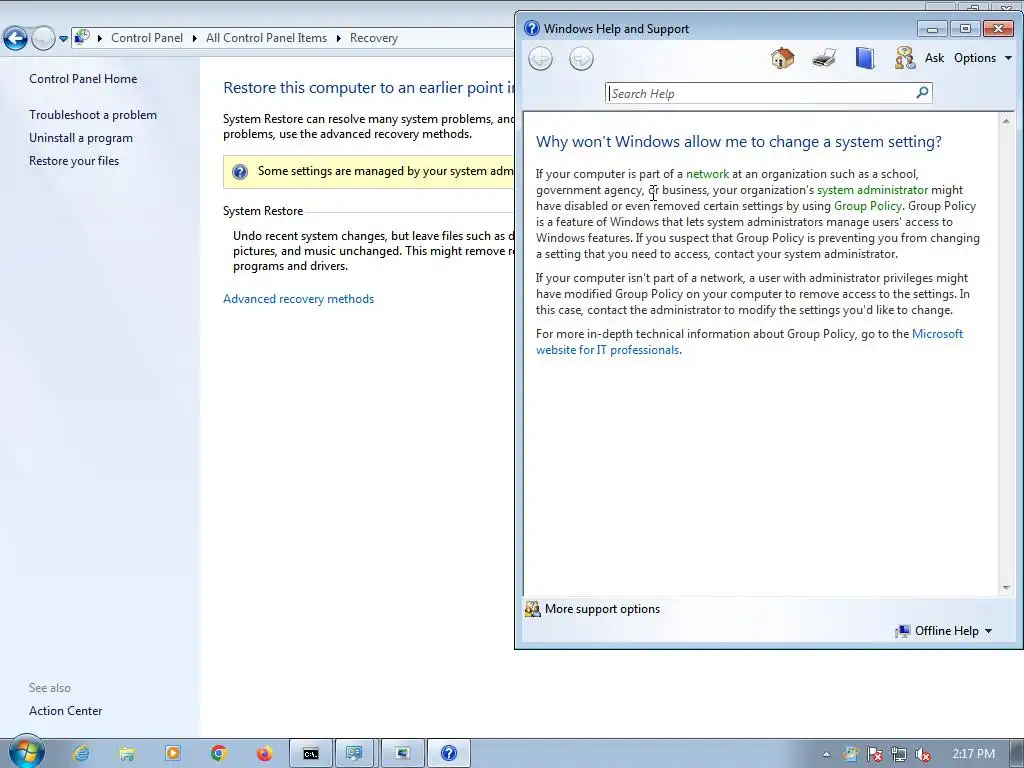This screenshot has height=768, width=1024.
Task: Click the System Restore section label
Action: pos(263,211)
